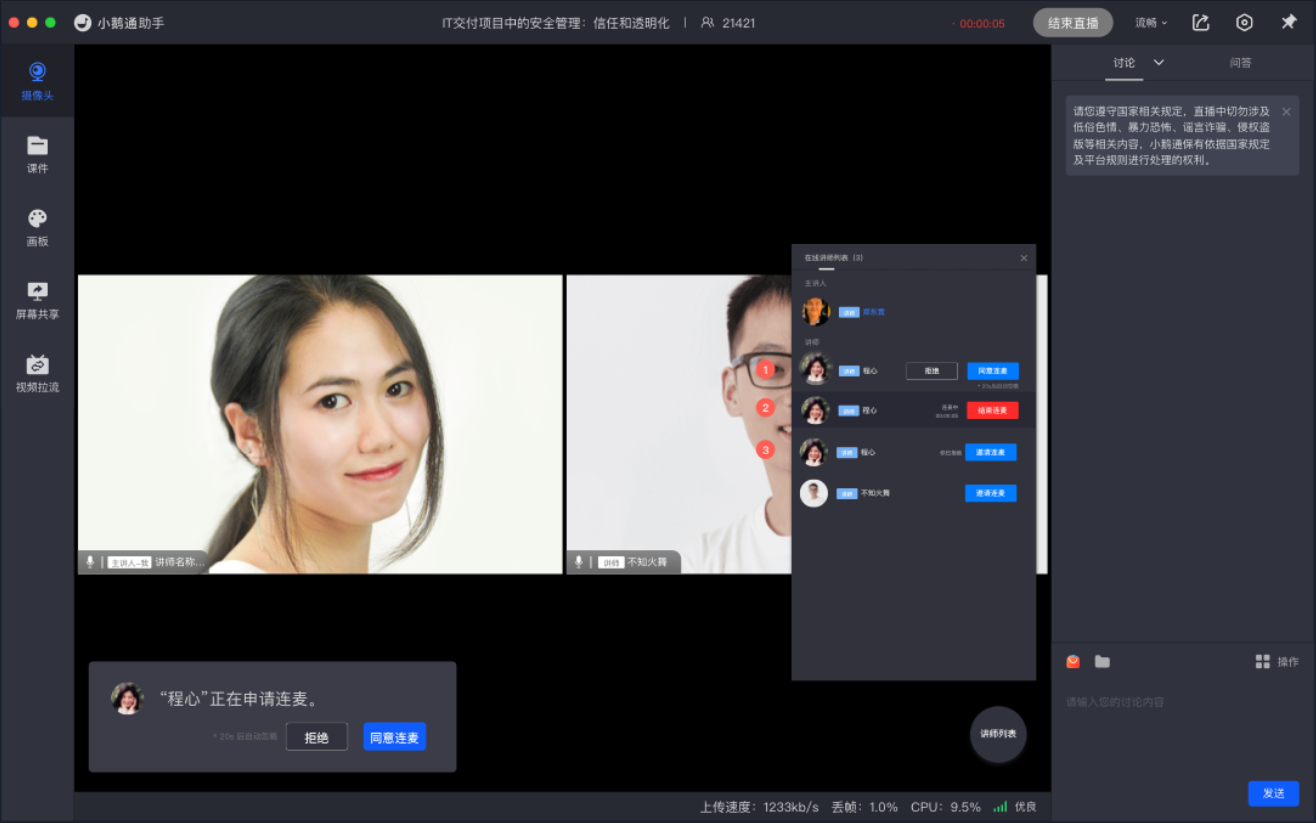This screenshot has height=823, width=1316.
Task: Click the discussion message input field
Action: (x=1180, y=702)
